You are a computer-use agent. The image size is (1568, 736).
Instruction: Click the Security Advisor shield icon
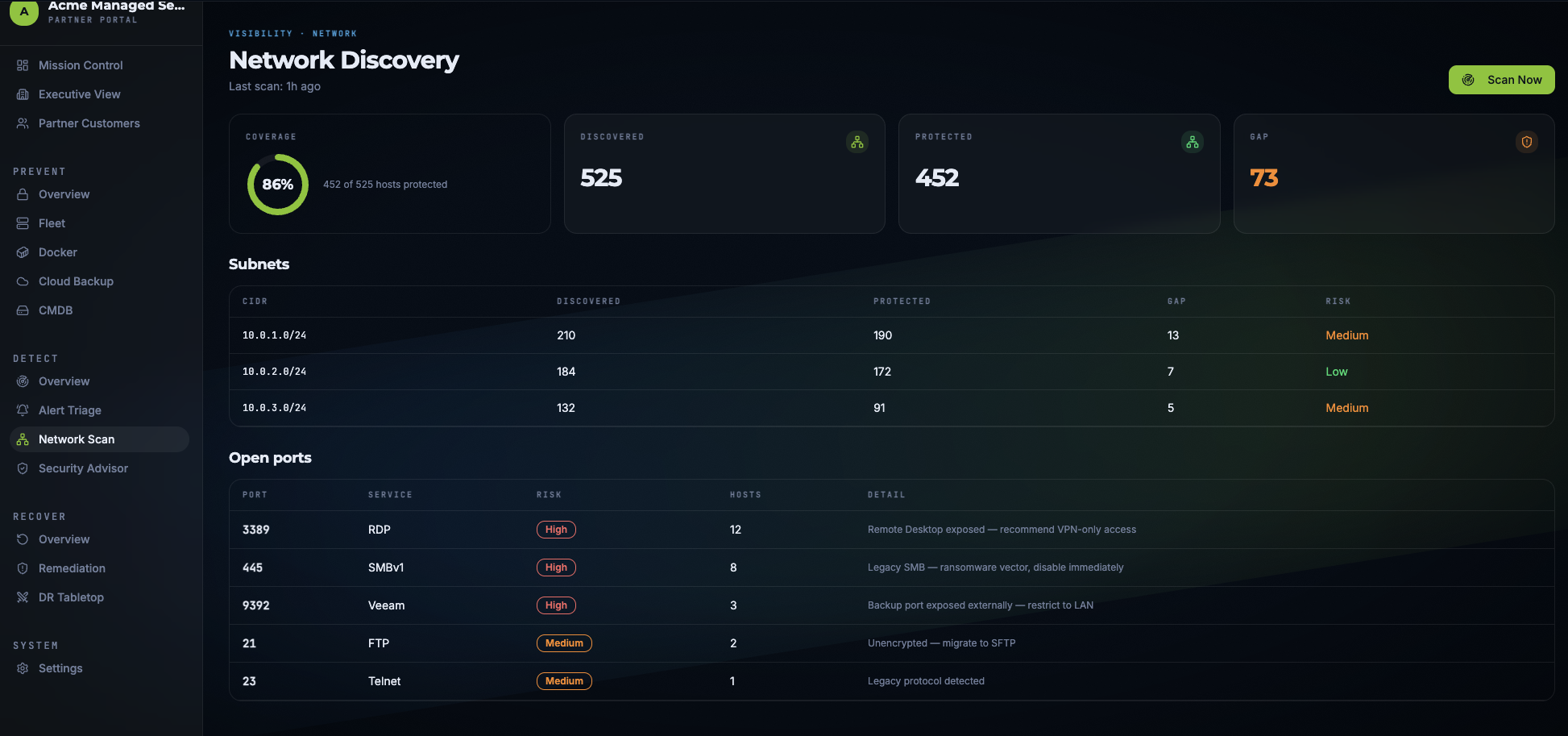click(x=23, y=468)
